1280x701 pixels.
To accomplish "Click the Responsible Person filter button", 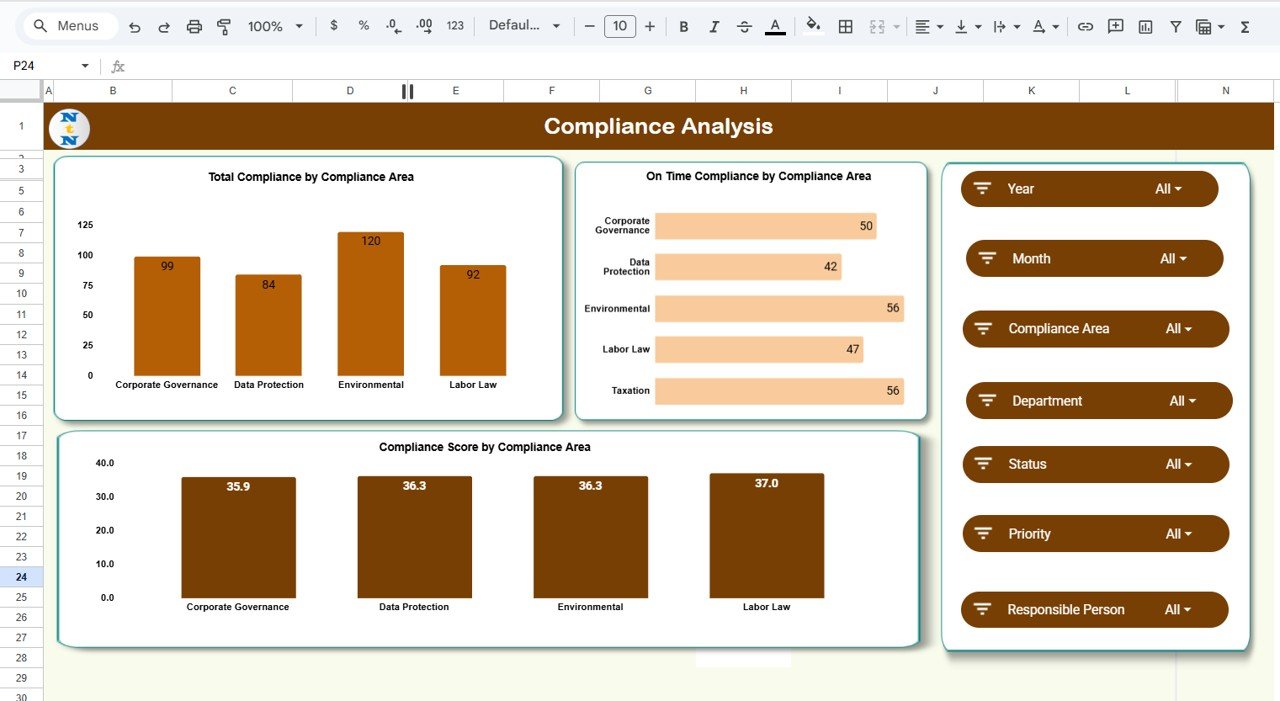I will tap(1094, 609).
